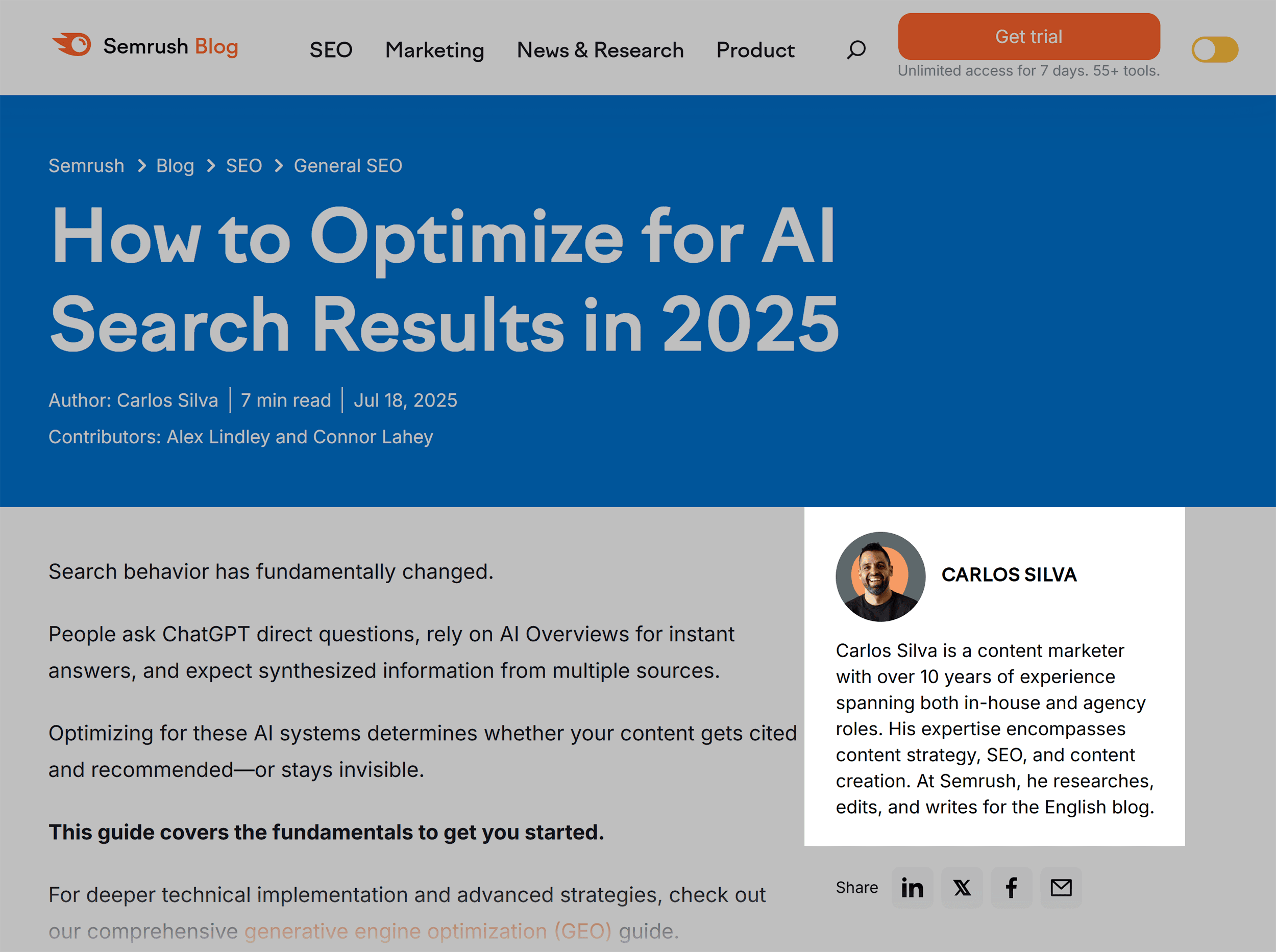This screenshot has height=952, width=1276.
Task: Open the Product navigation menu
Action: click(x=755, y=50)
